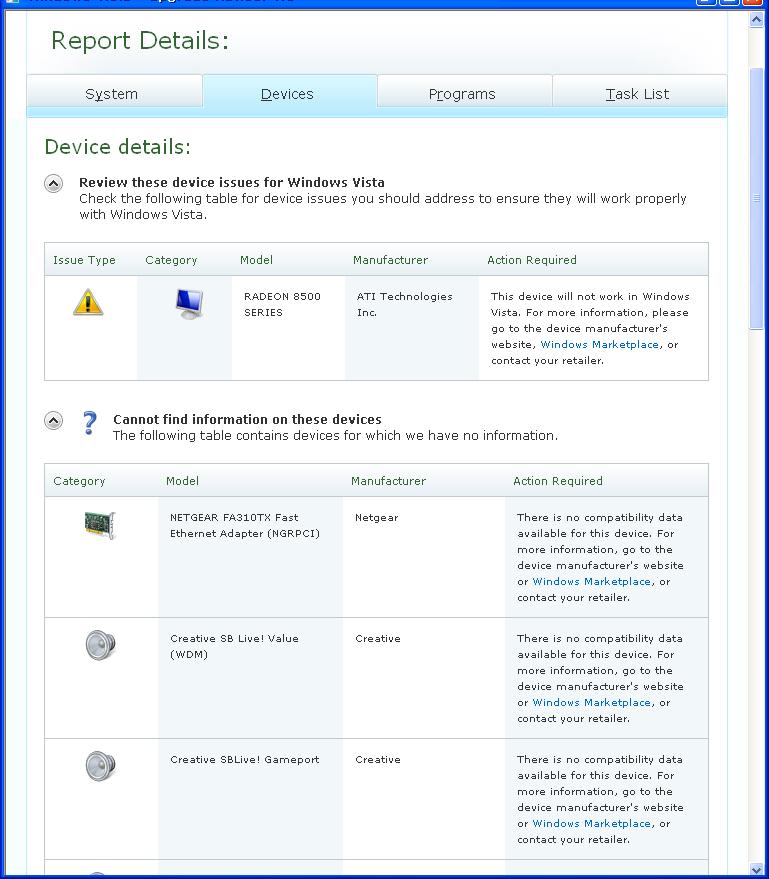This screenshot has width=769, height=879.
Task: Click Creative manufacturer in SB Live! Value row
Action: pyautogui.click(x=377, y=639)
